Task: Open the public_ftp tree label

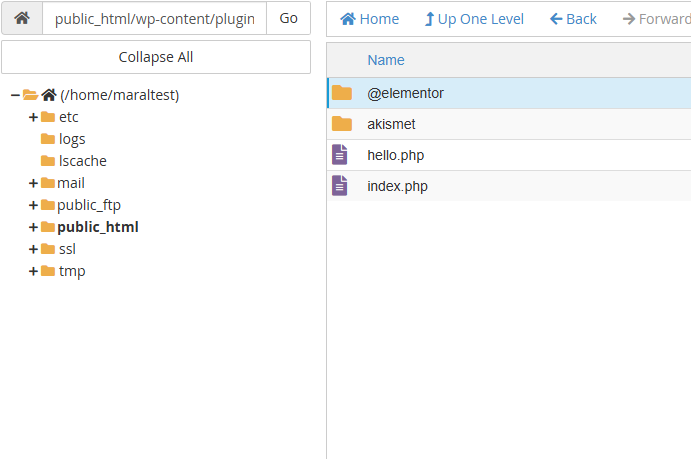Action: 89,205
